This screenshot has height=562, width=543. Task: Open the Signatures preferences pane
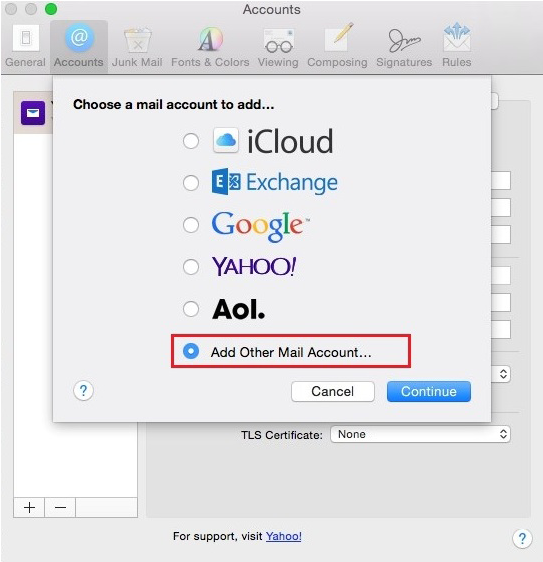pyautogui.click(x=404, y=47)
